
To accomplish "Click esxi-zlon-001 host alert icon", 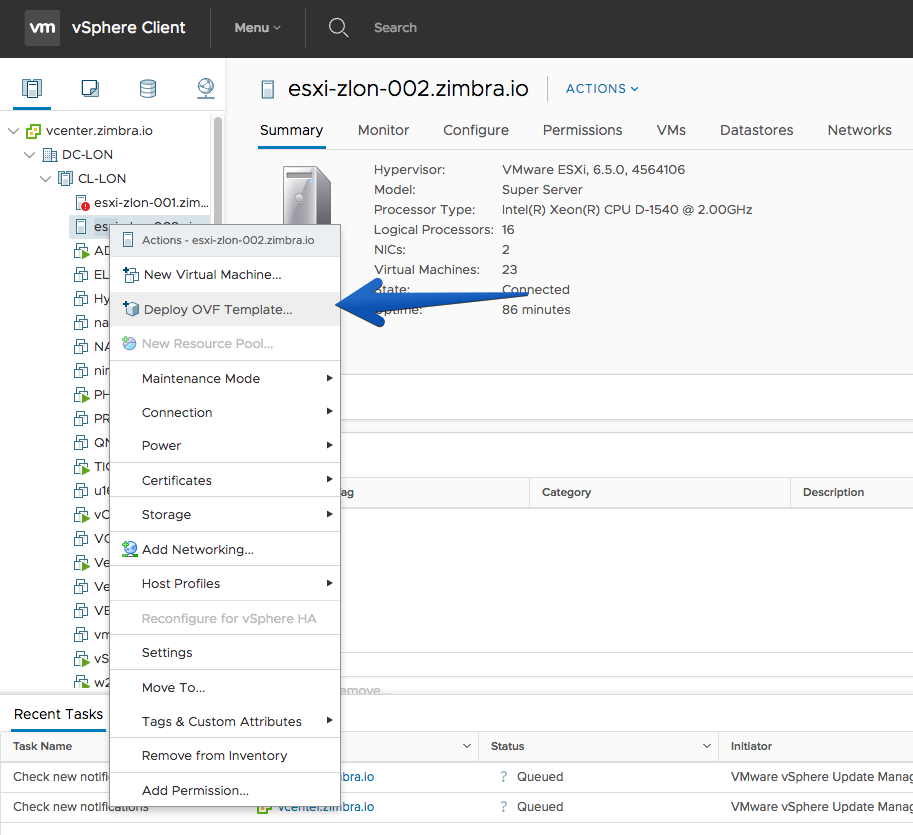I will (x=82, y=203).
